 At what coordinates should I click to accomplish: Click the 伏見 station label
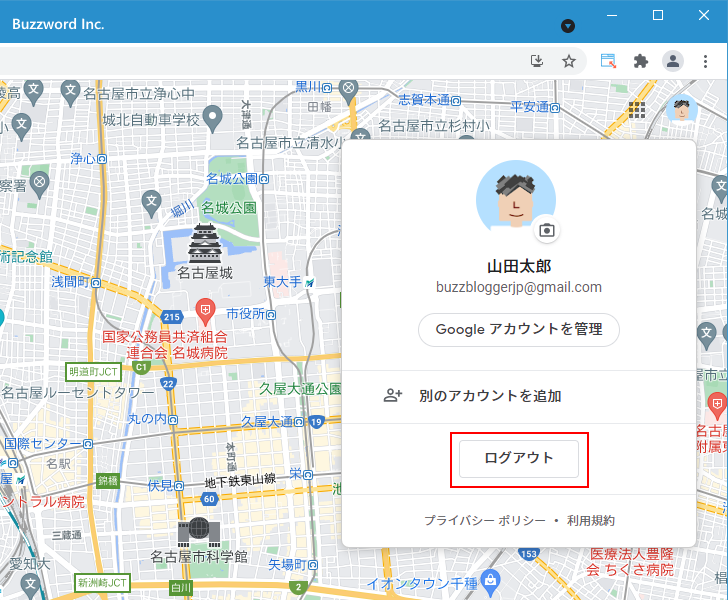[166, 486]
